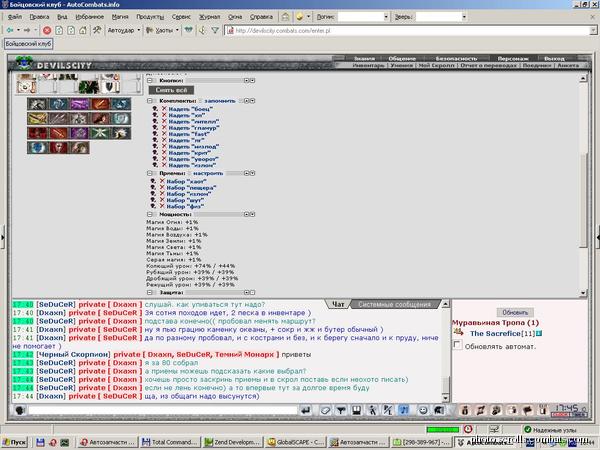Image resolution: width=600 pixels, height=450 pixels.
Task: Delete the "крит" set with its red X
Action: pyautogui.click(x=164, y=153)
